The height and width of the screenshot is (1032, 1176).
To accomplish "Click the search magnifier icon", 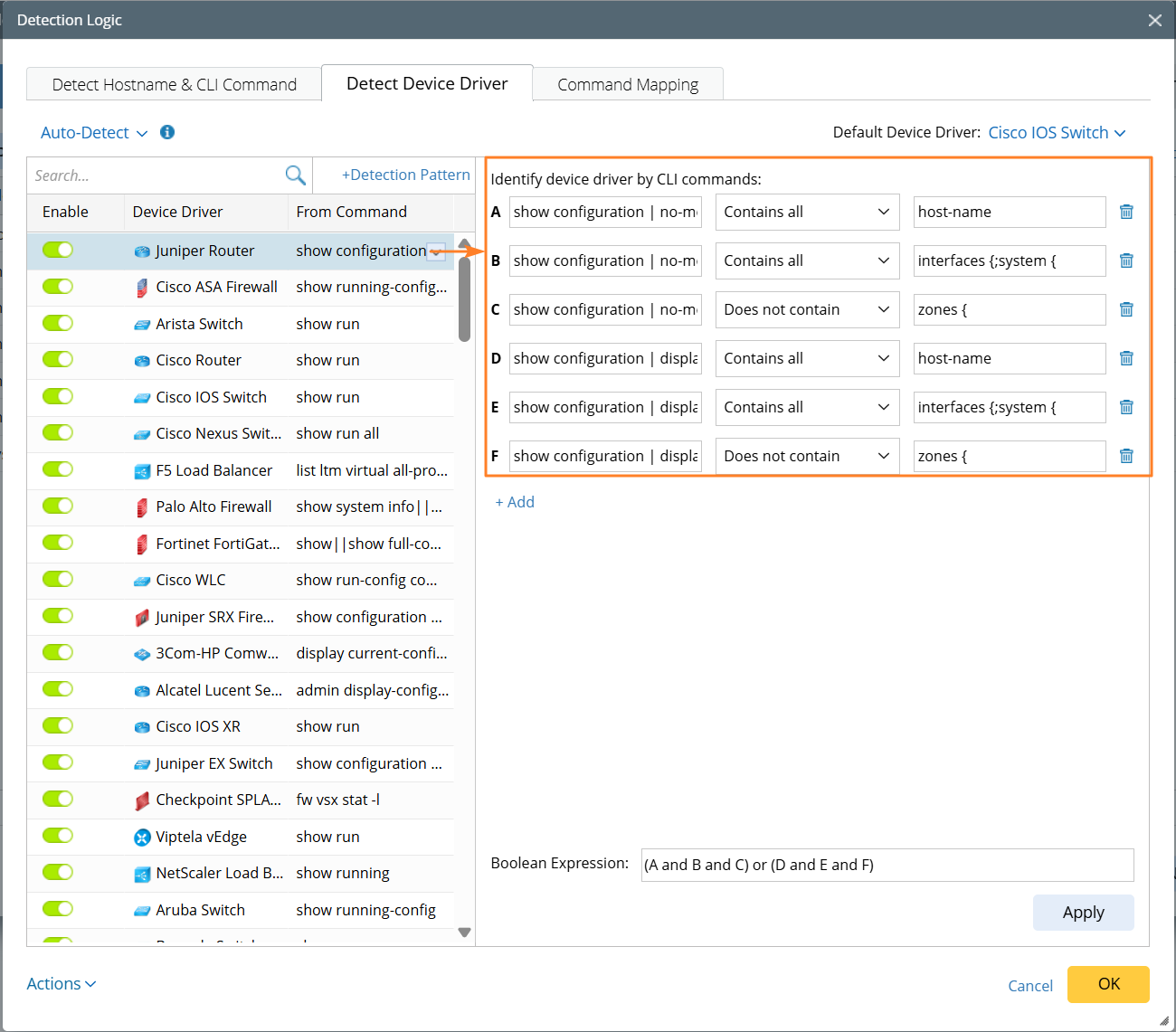I will (295, 175).
